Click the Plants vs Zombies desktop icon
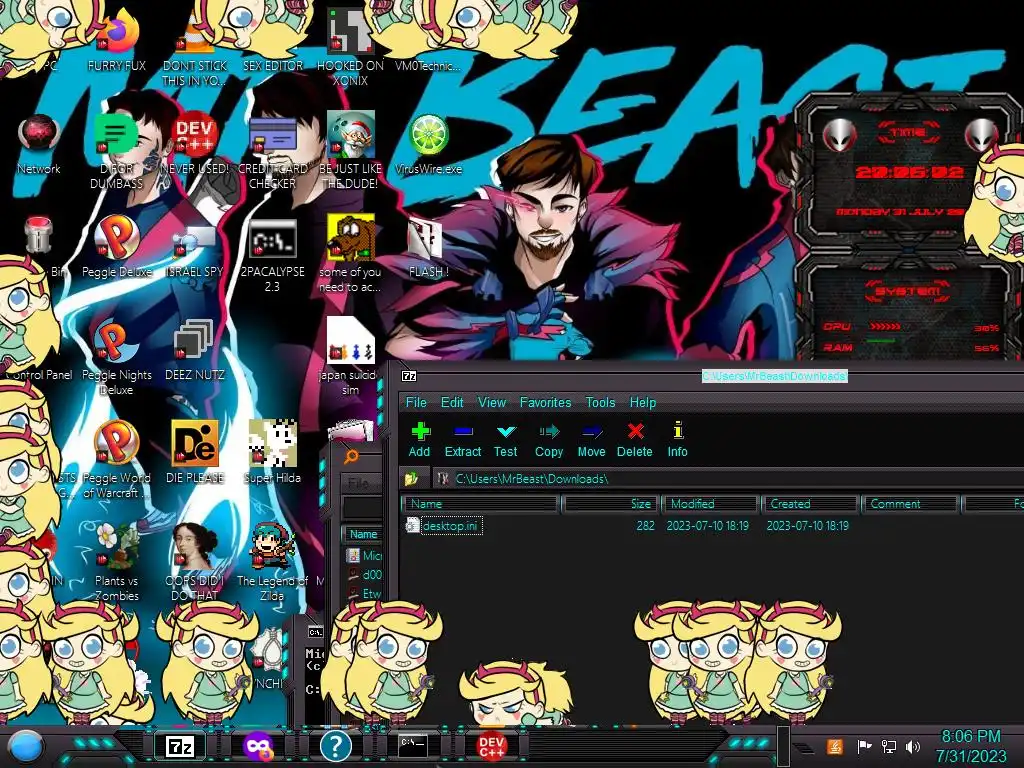 117,563
